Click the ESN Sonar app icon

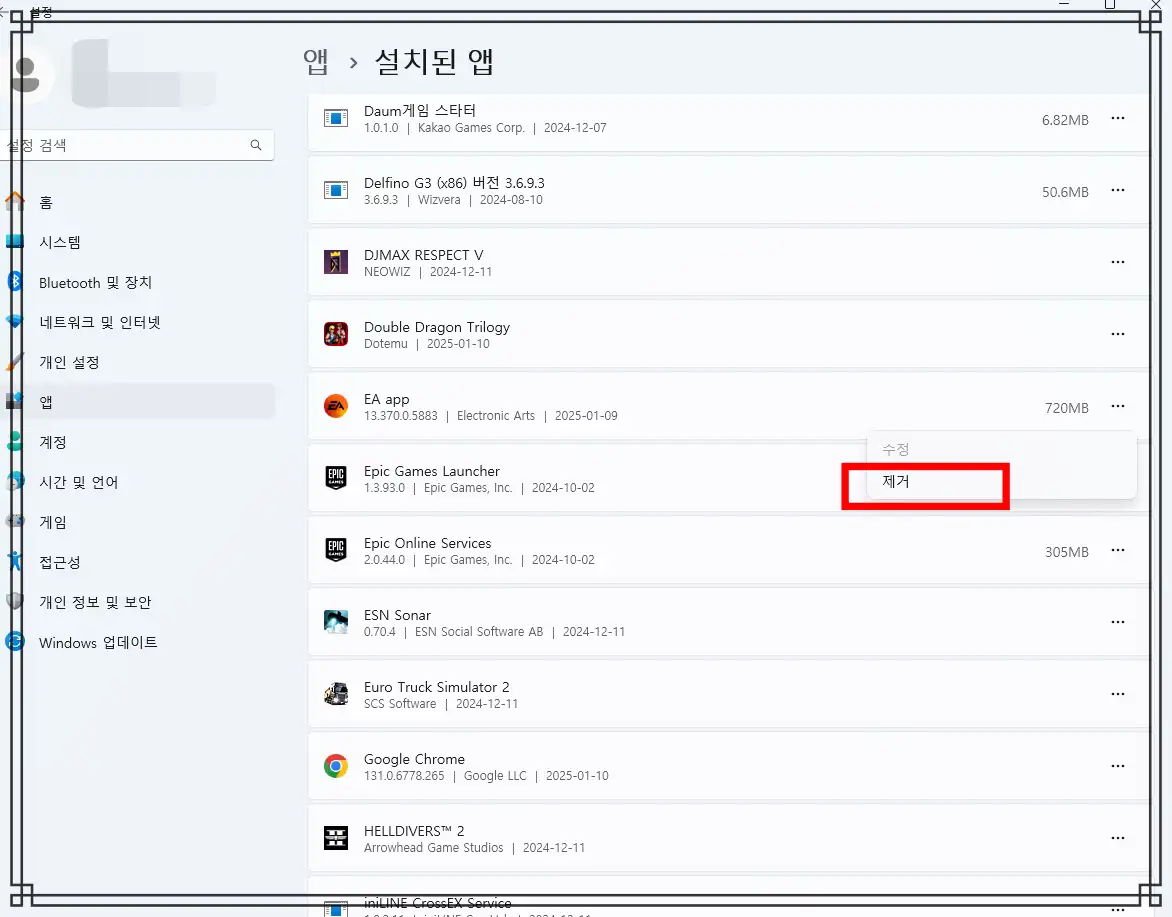335,621
